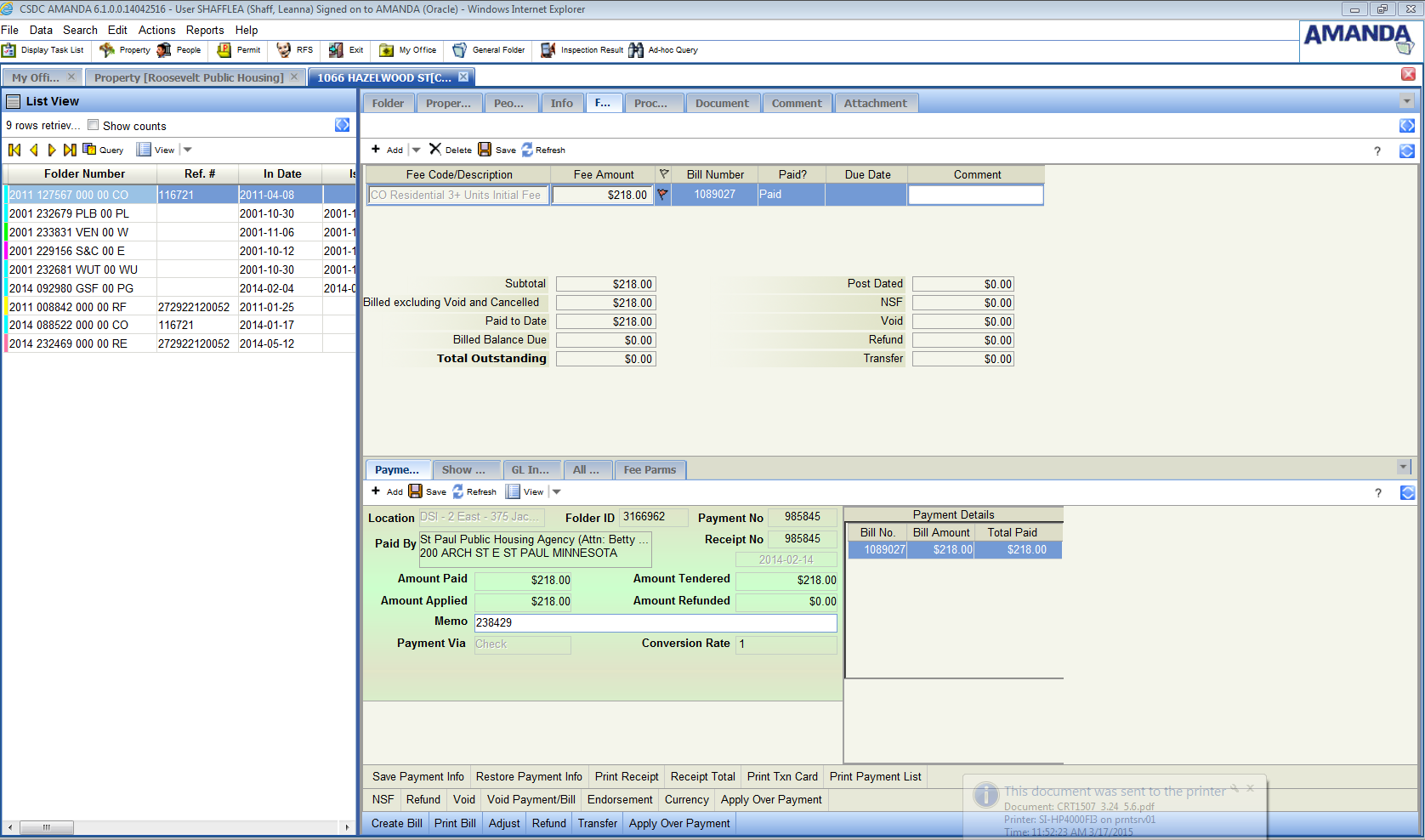Go to the first record in List View
Image resolution: width=1425 pixels, height=840 pixels.
click(14, 150)
